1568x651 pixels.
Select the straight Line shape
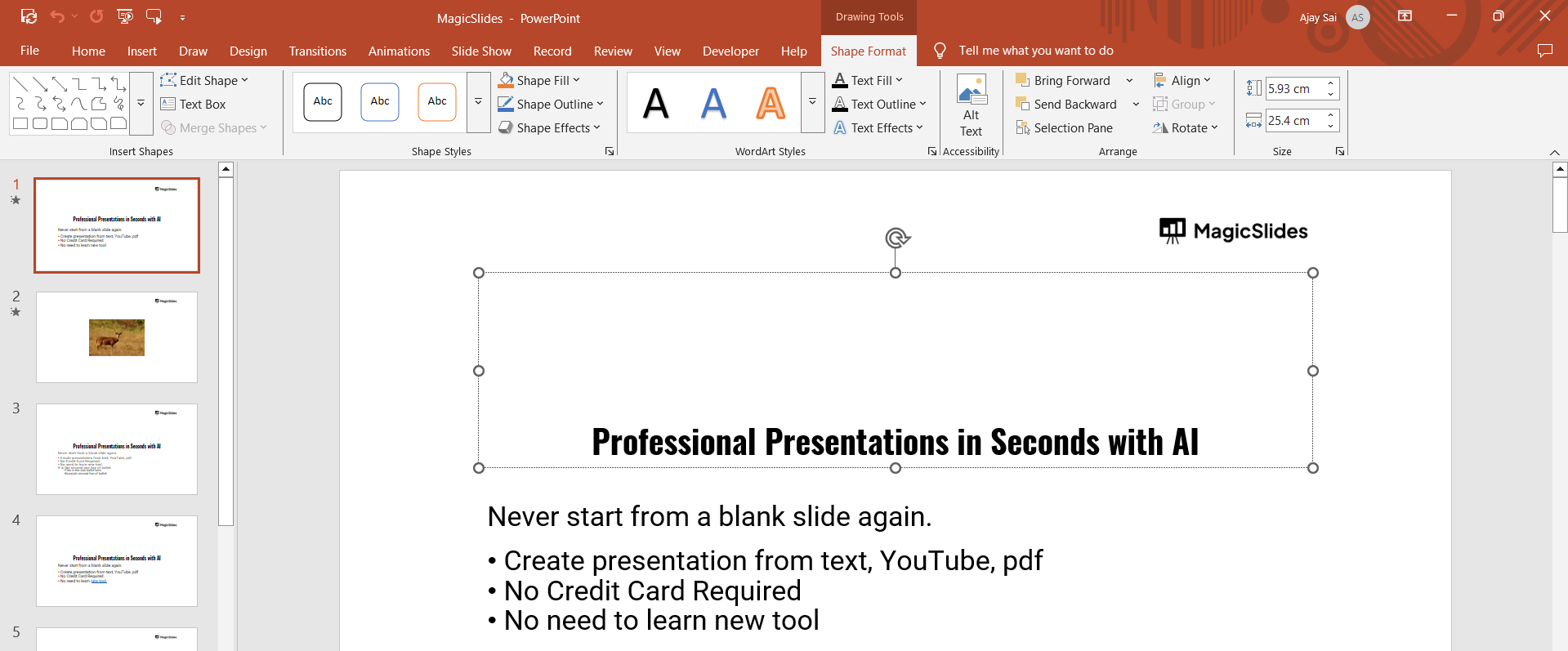point(20,84)
